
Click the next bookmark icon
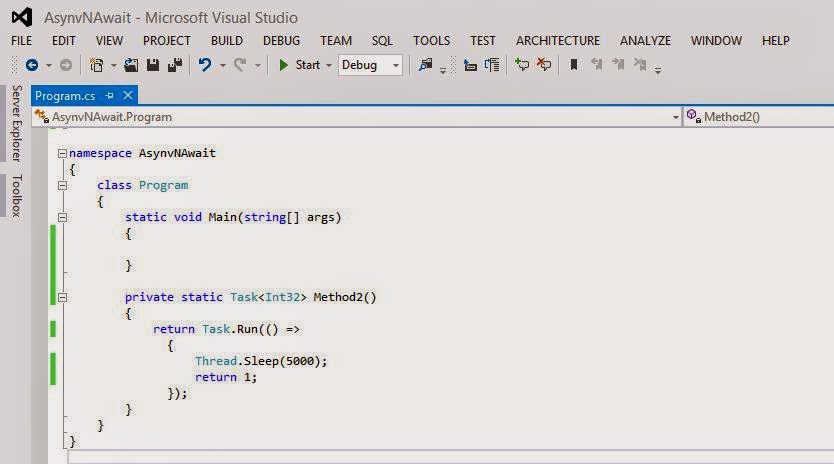(618, 65)
